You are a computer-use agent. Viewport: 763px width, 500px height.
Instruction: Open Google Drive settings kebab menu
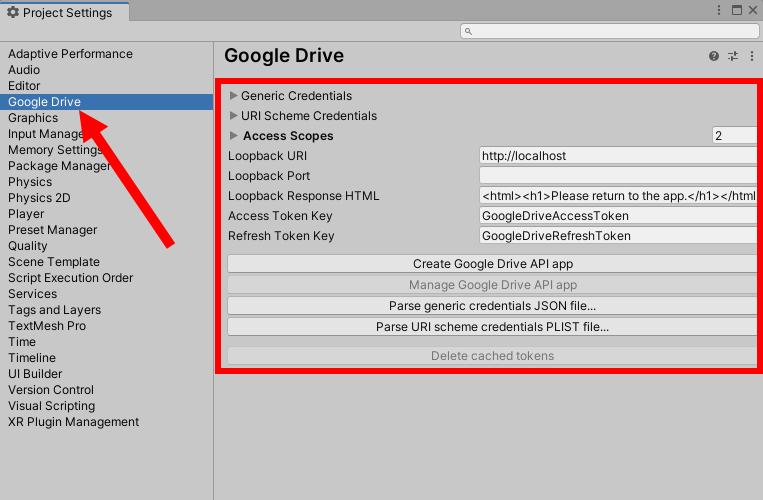[752, 56]
